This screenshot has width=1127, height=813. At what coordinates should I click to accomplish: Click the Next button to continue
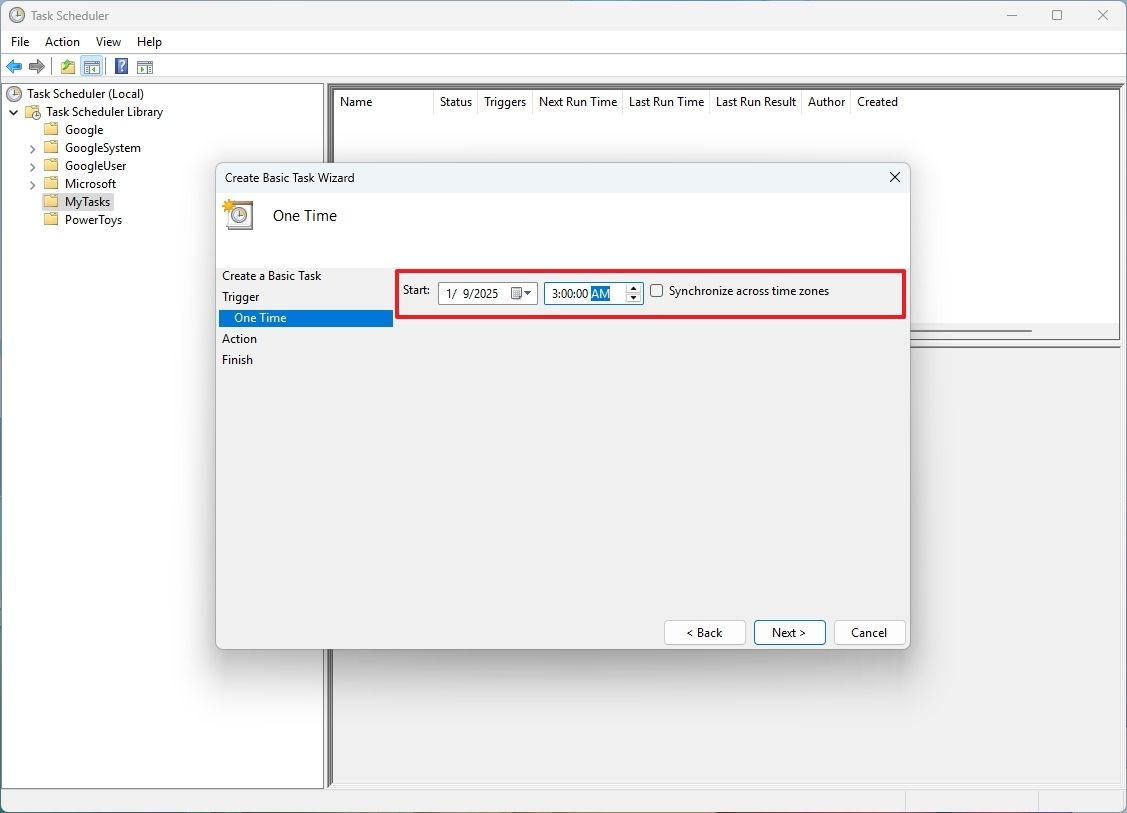tap(789, 632)
